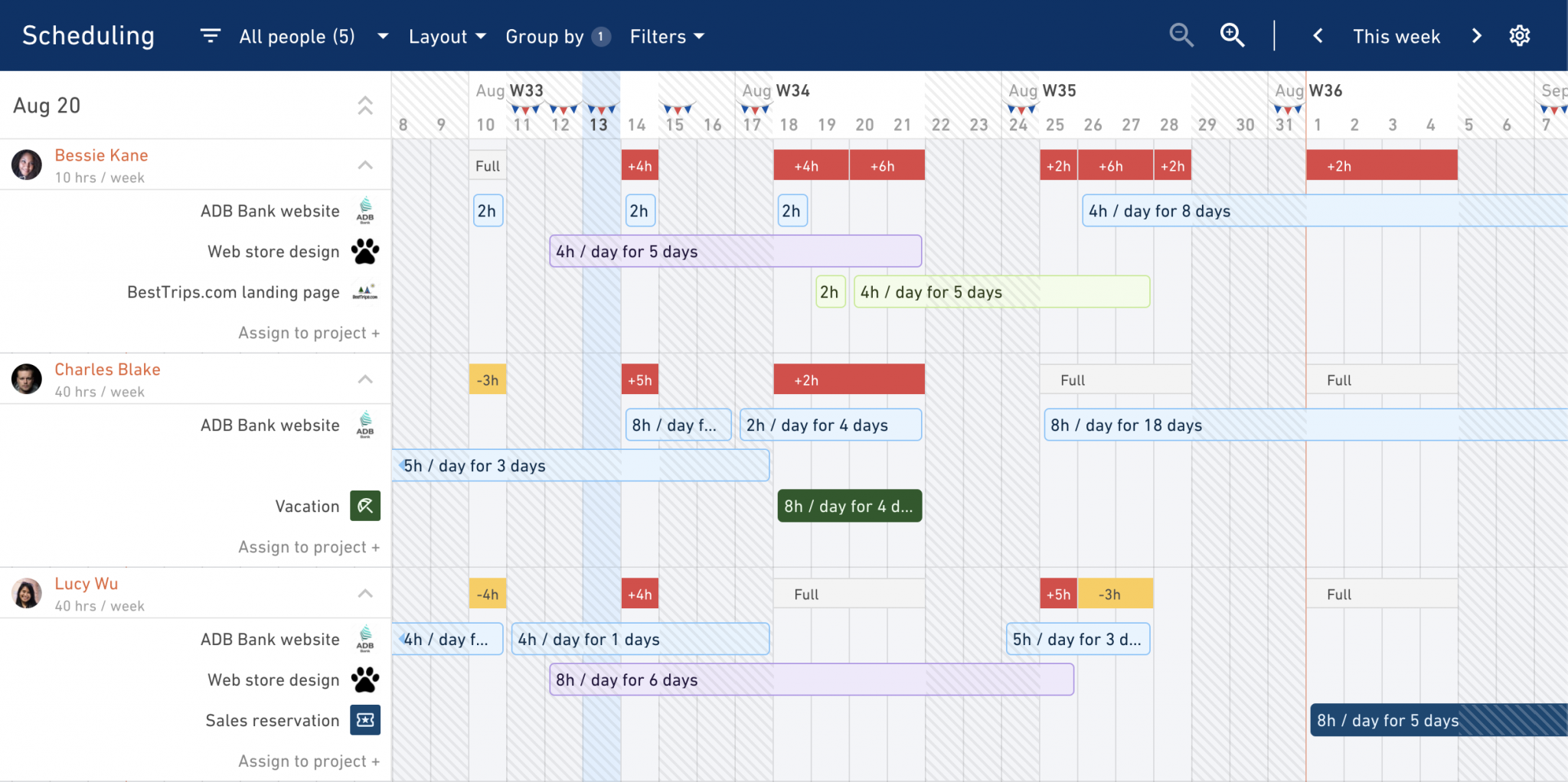The image size is (1568, 782).
Task: Go to next week arrow
Action: coord(1477,36)
